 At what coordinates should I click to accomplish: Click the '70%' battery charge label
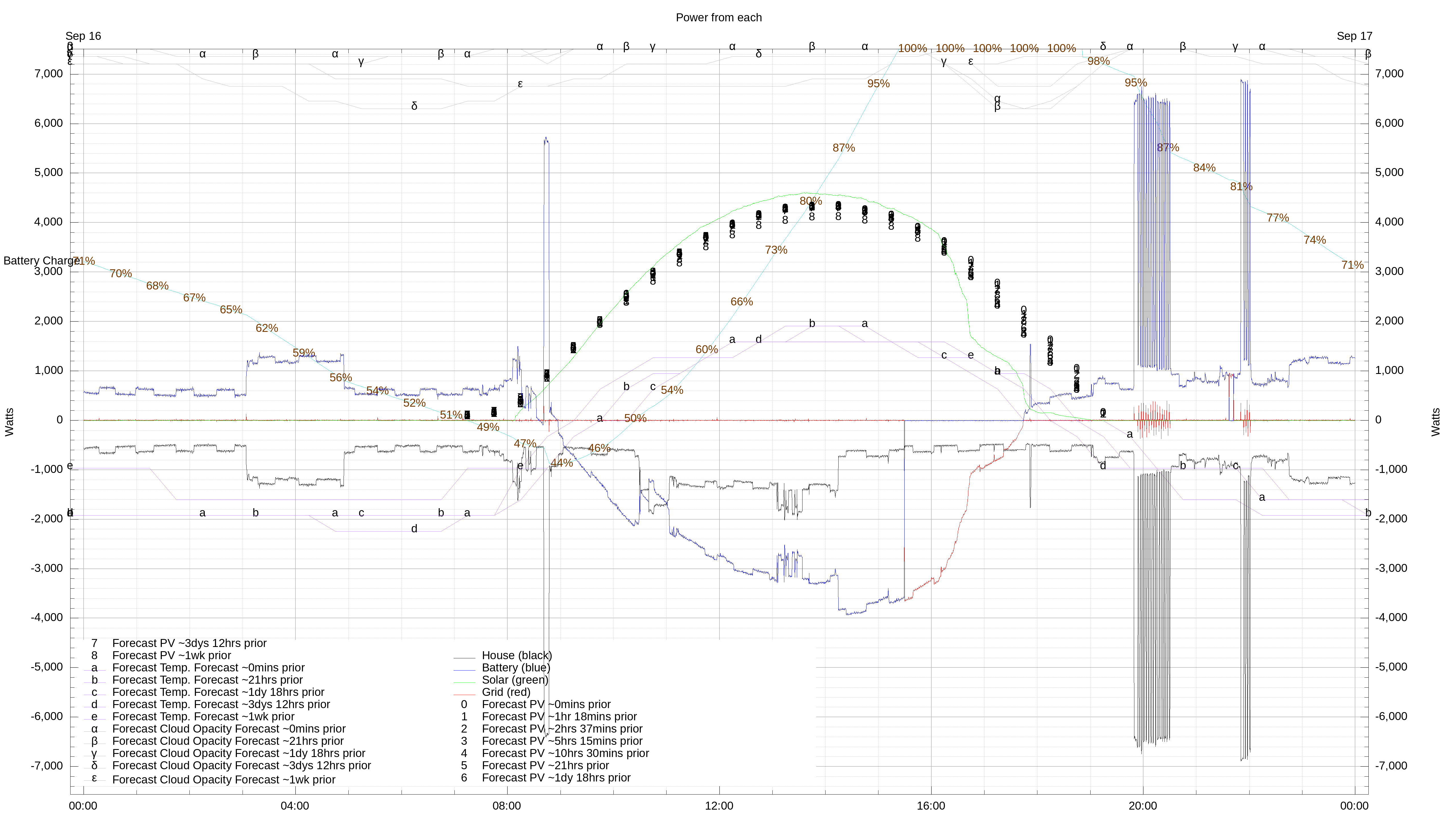pos(120,274)
